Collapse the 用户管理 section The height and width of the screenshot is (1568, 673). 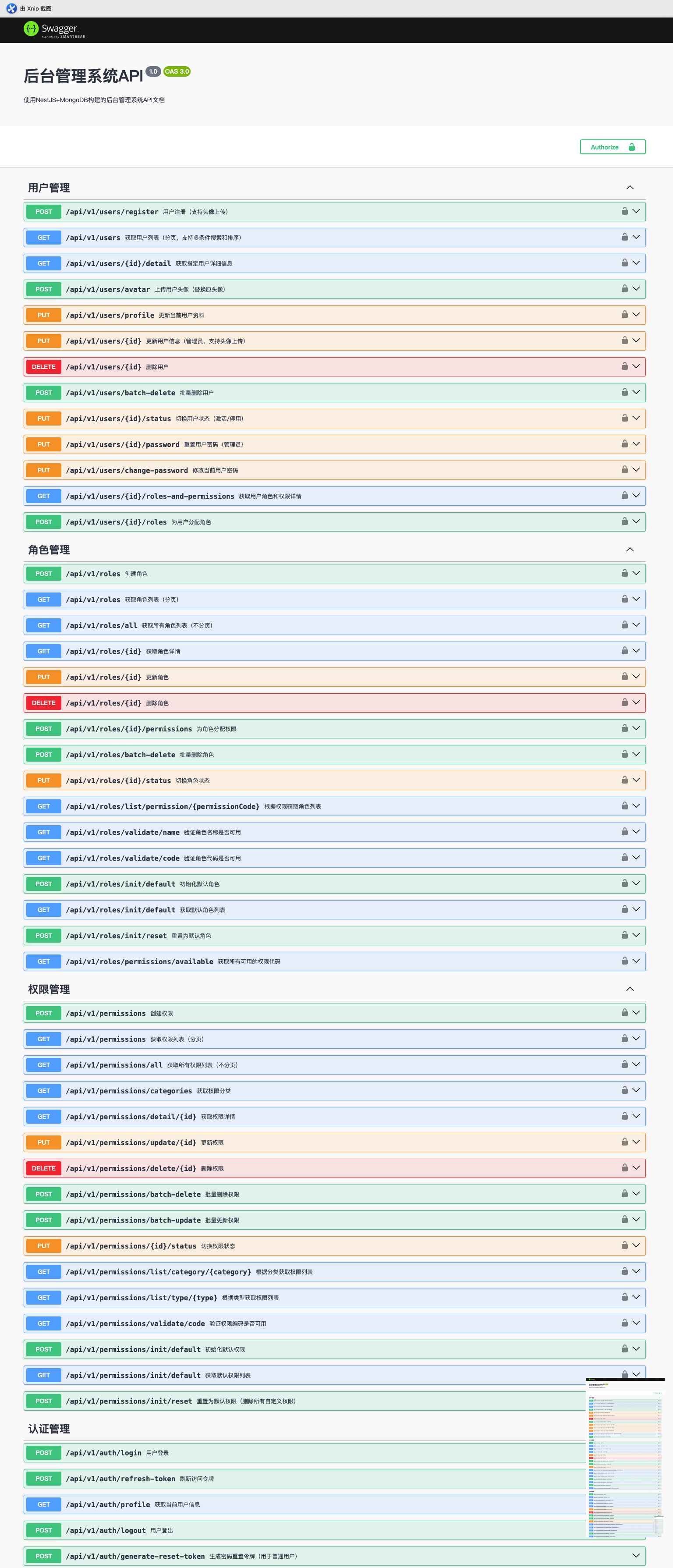(x=630, y=188)
